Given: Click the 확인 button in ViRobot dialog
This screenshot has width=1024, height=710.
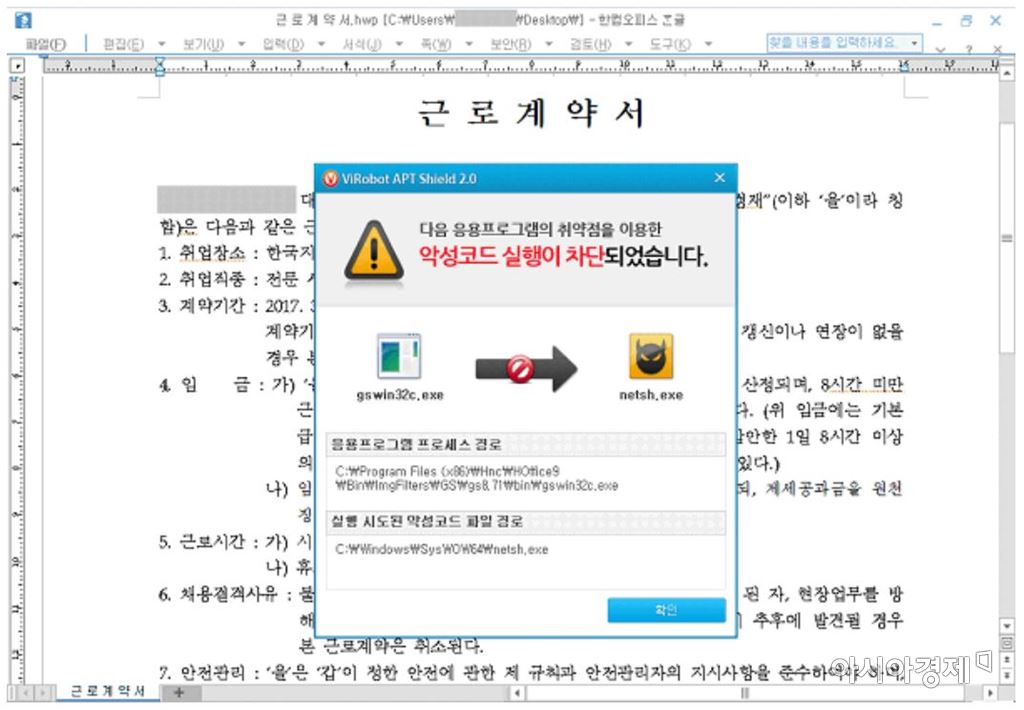Looking at the screenshot, I should (666, 610).
